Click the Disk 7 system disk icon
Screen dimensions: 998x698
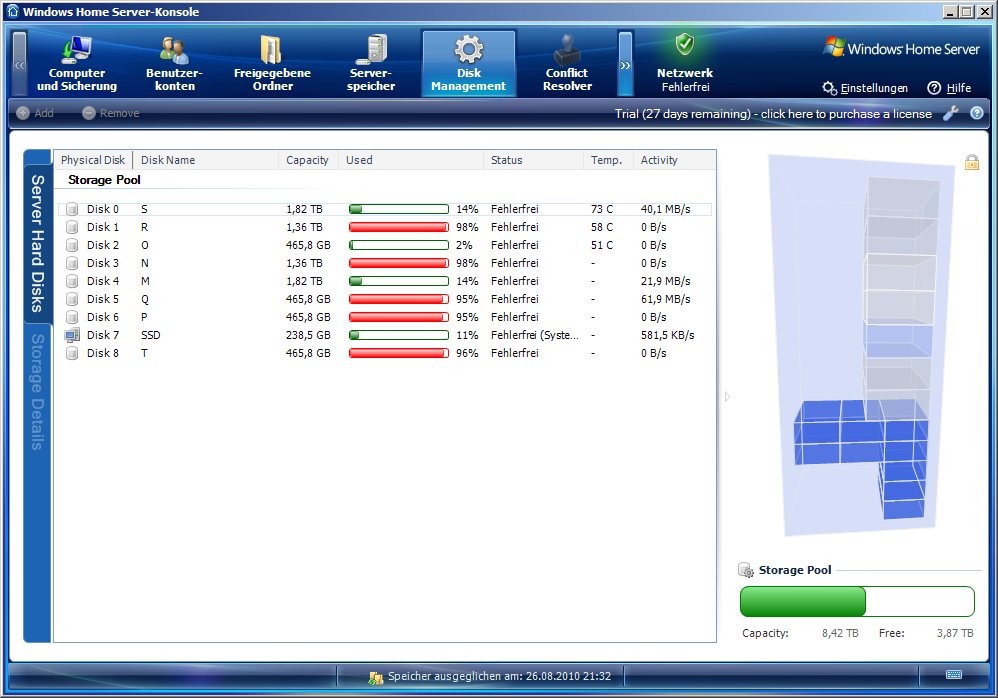point(72,335)
